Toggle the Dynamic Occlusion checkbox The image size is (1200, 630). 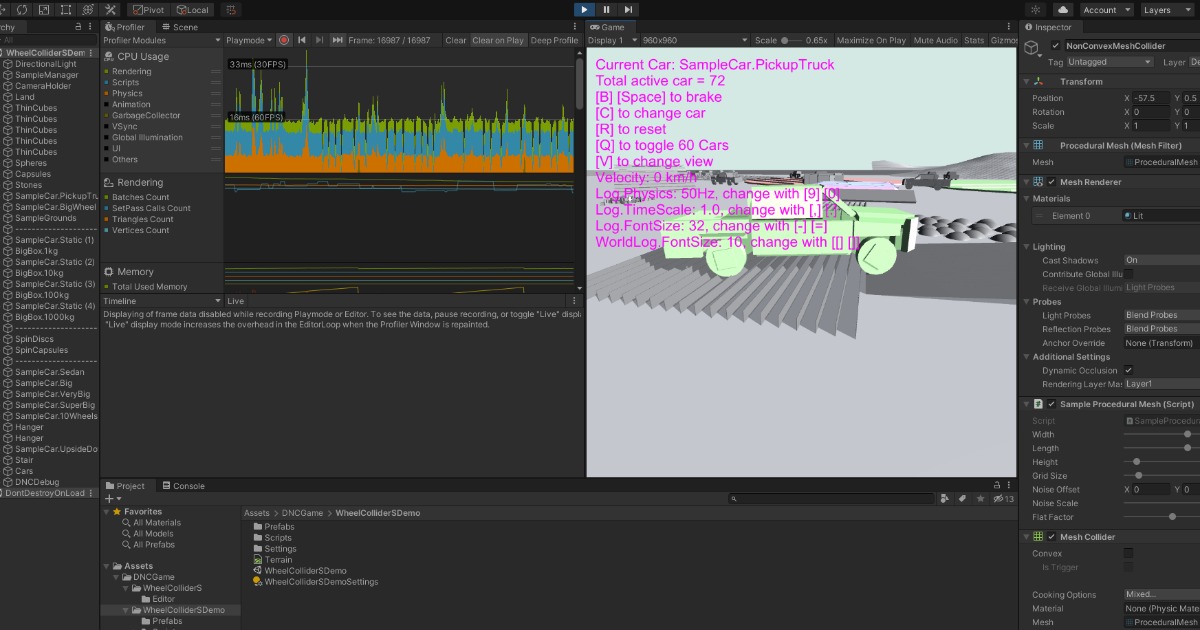(x=1129, y=370)
